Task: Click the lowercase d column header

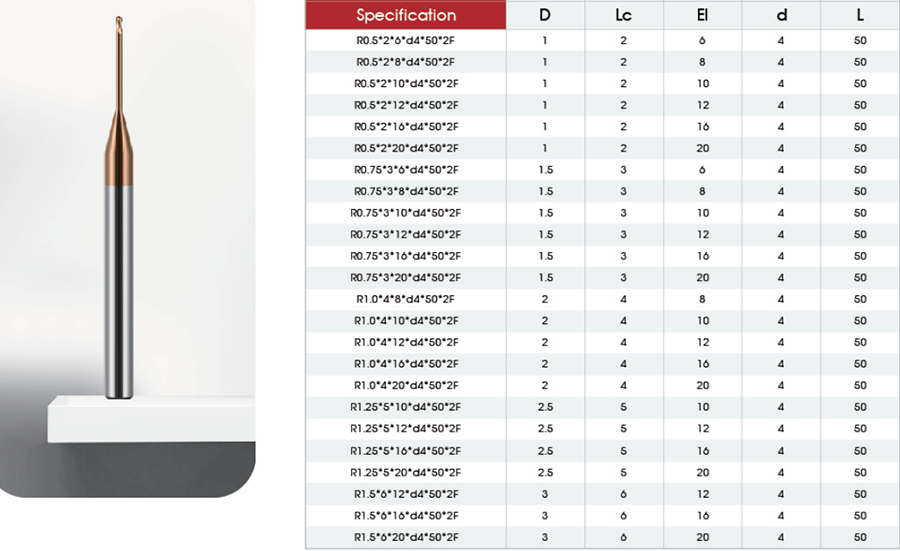Action: pos(781,15)
